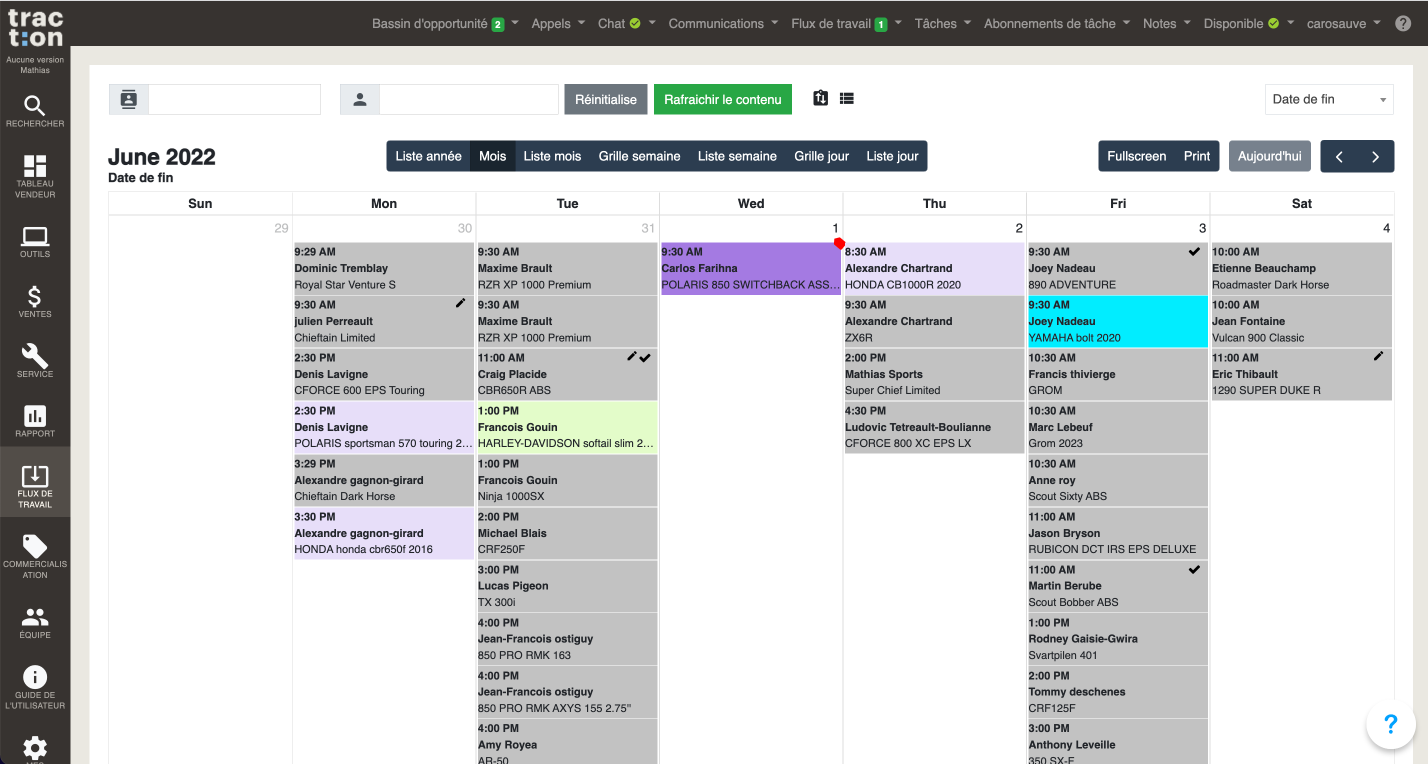1428x764 pixels.
Task: Open the carosauve user menu
Action: (1344, 23)
